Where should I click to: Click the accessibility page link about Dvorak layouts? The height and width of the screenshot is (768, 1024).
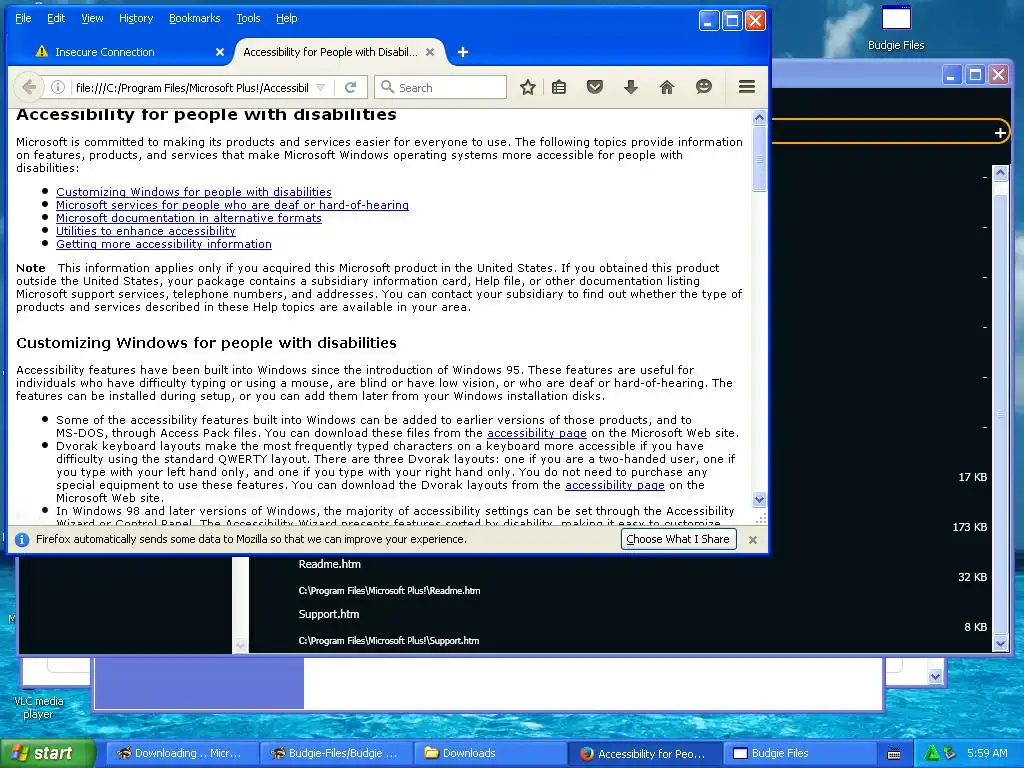point(615,485)
